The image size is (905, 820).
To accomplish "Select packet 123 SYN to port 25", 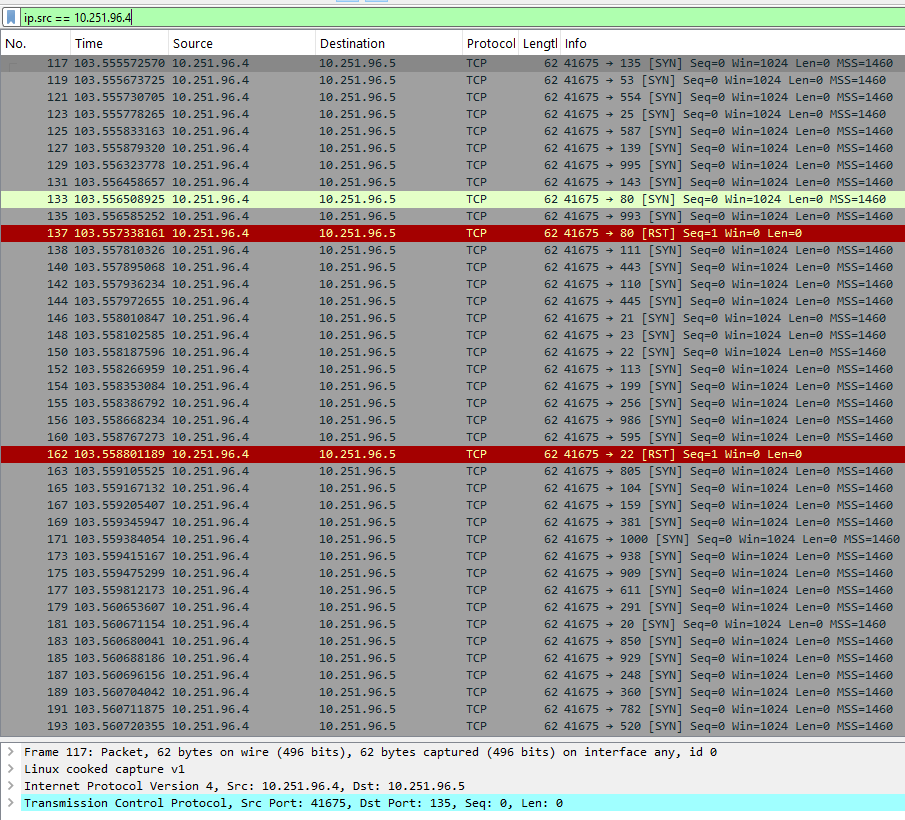I will click(452, 114).
